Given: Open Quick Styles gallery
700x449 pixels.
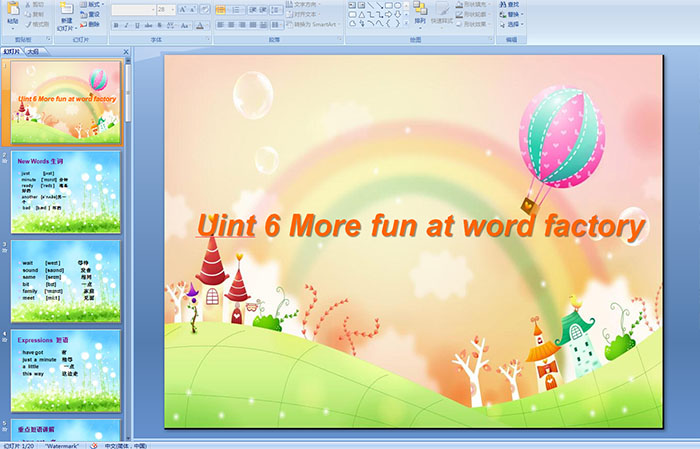Looking at the screenshot, I should pos(442,13).
